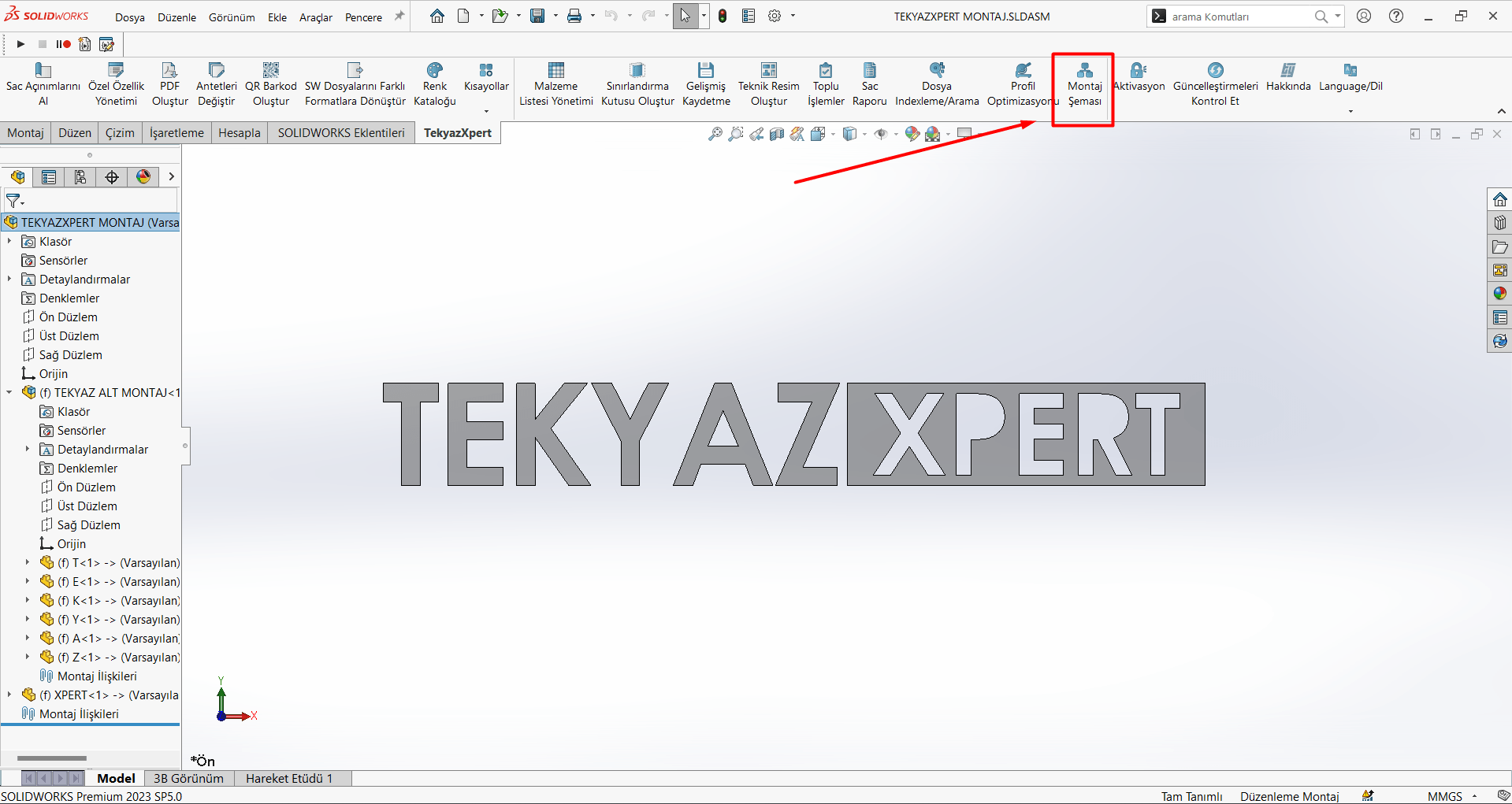Viewport: 1512px width, 804px height.
Task: Open the Hareket Etüdü 1 tab
Action: [289, 778]
